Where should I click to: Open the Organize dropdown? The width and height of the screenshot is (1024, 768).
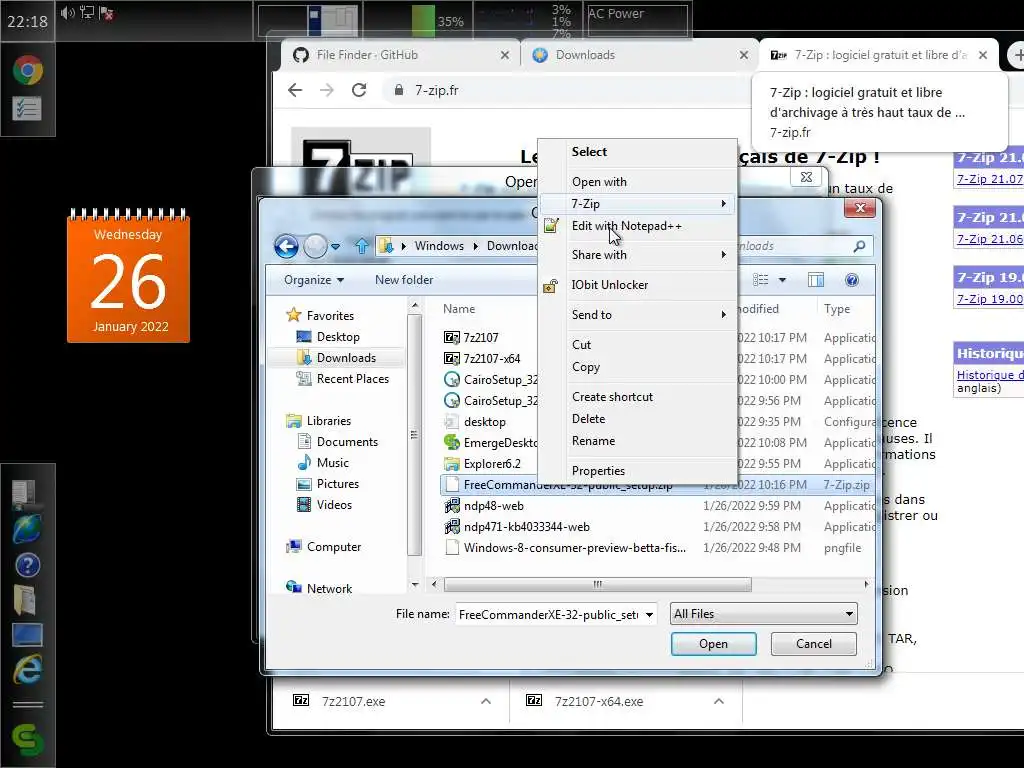313,280
